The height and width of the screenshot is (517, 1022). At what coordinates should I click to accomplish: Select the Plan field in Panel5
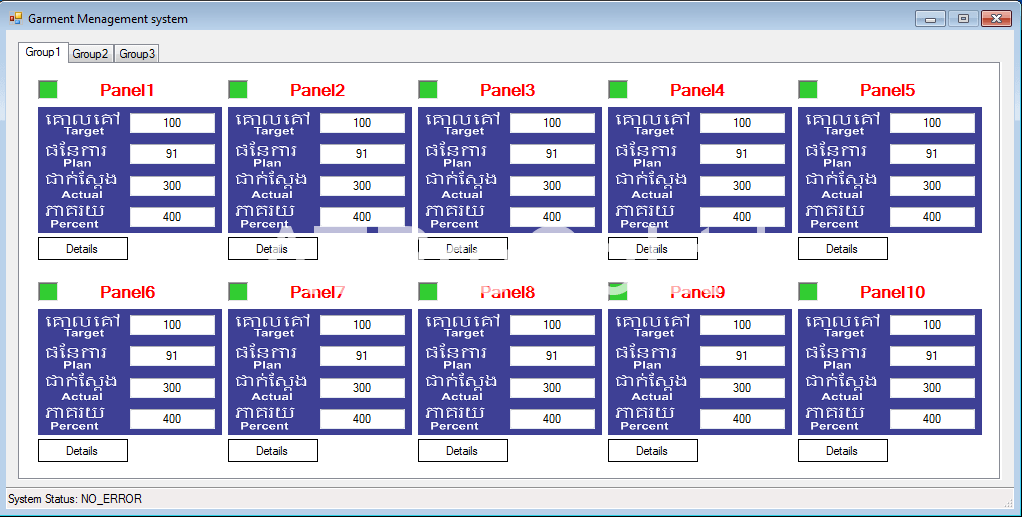(x=932, y=154)
